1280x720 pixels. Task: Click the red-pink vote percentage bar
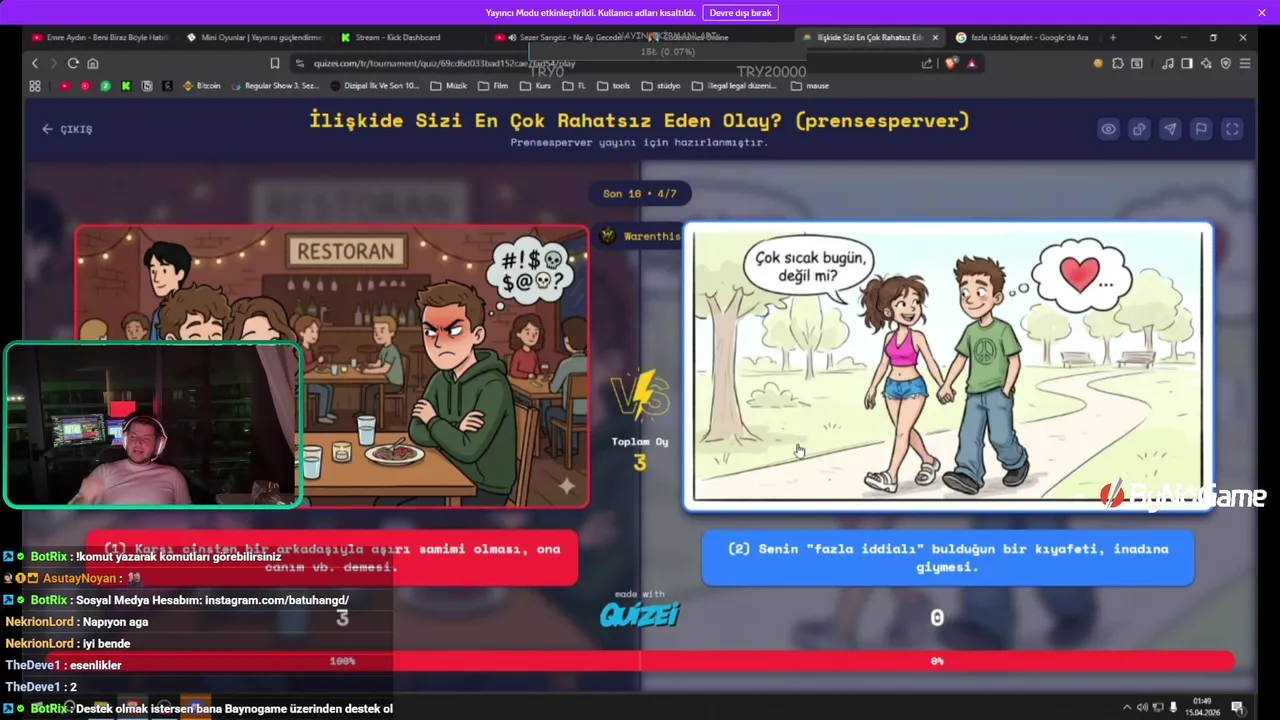coord(640,661)
